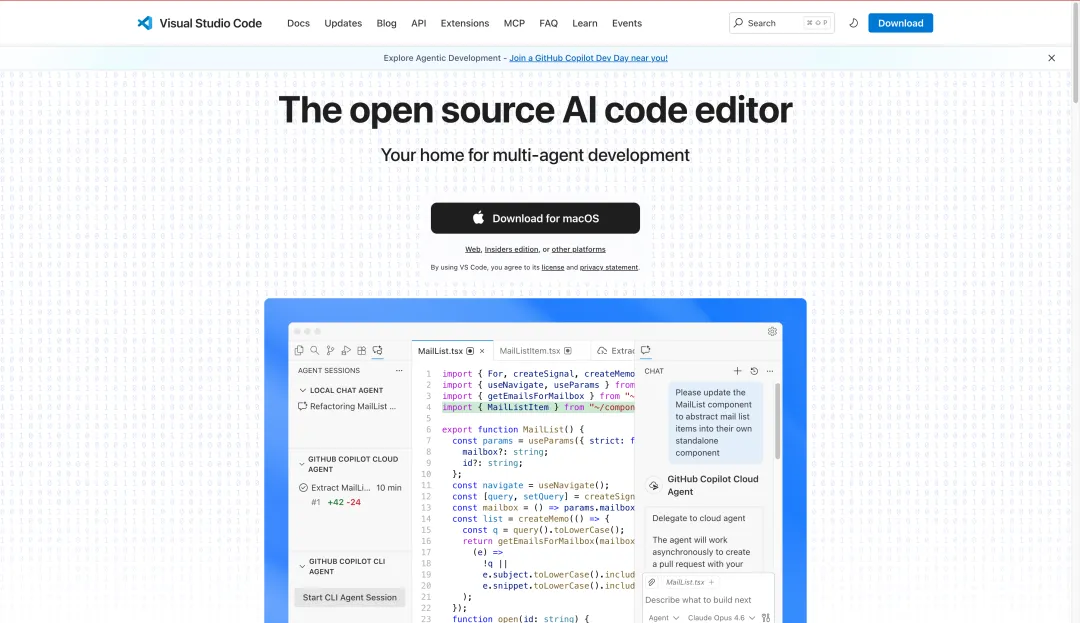Click the modified indicator on MailListItem.tsx tab
The width and height of the screenshot is (1080, 623).
coord(568,351)
